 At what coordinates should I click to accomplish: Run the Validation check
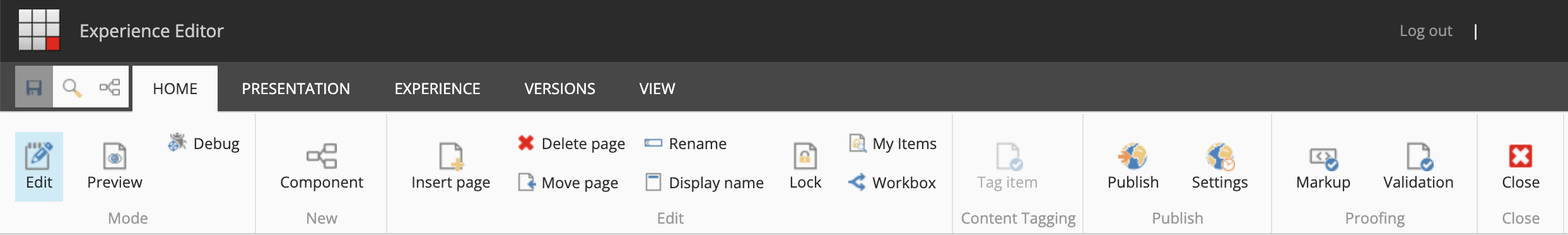coord(1419,167)
